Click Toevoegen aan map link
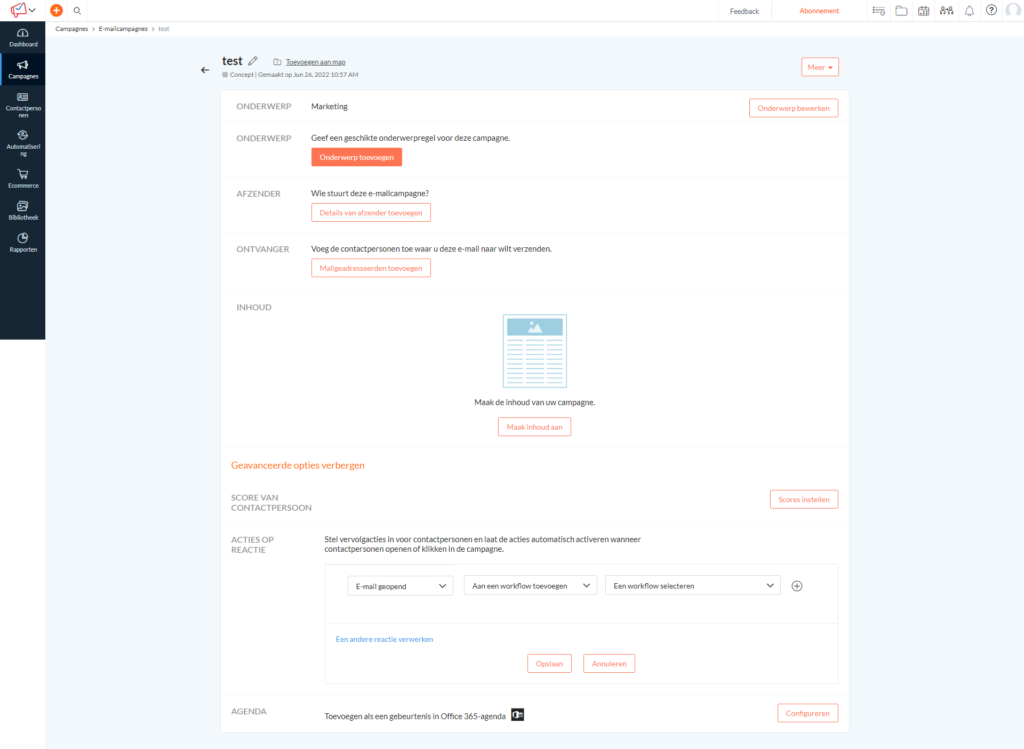The height and width of the screenshot is (749, 1024). tap(315, 62)
